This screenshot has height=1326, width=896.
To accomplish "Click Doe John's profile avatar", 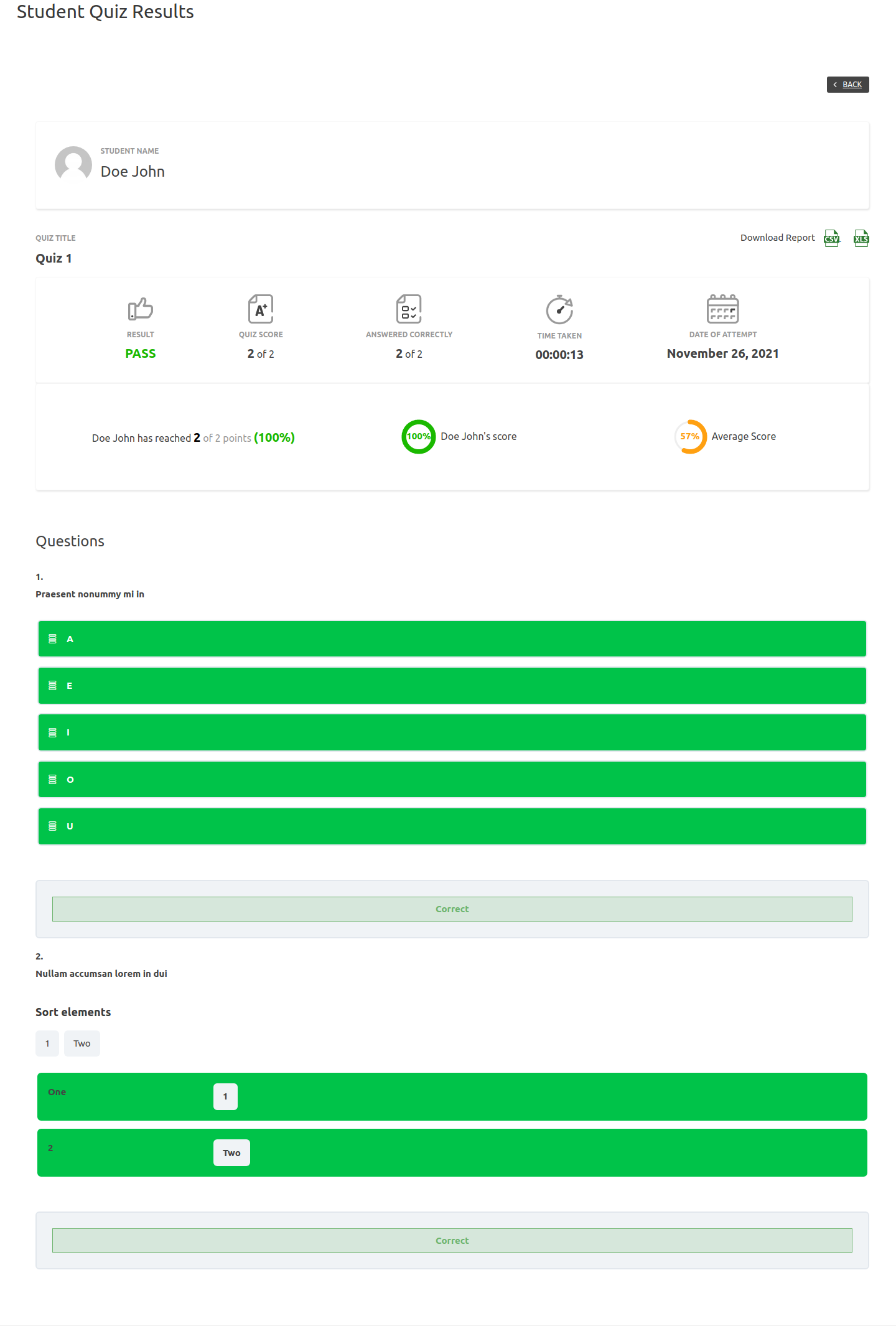I will pos(73,164).
